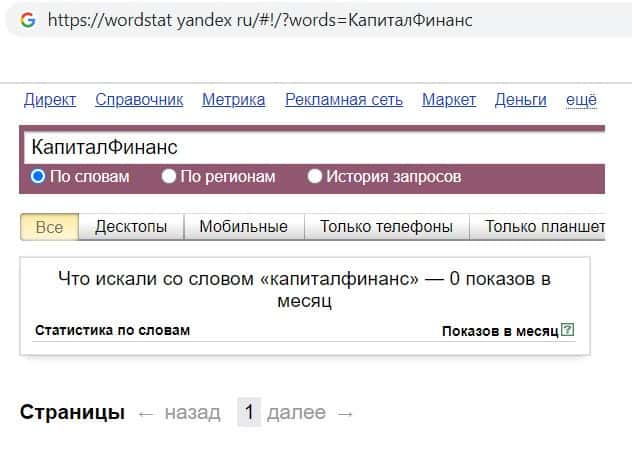632x457 pixels.
Task: Navigate to the 'Маркет' link
Action: 449,99
